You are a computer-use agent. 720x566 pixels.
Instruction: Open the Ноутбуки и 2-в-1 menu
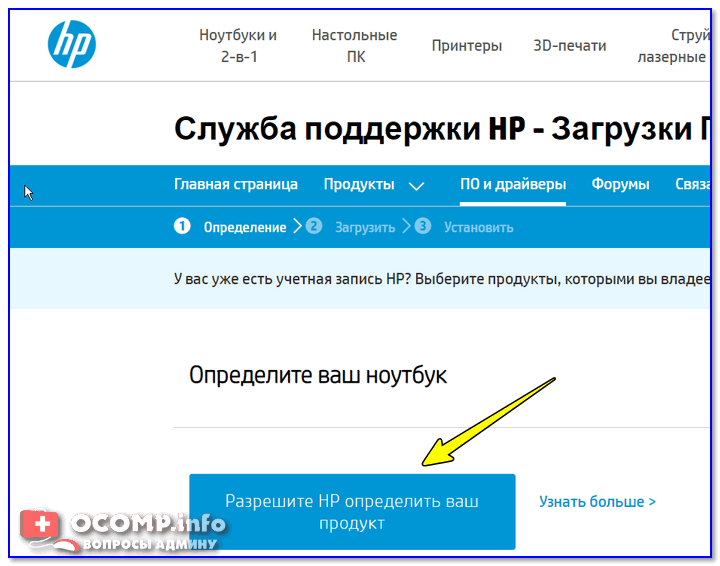pyautogui.click(x=238, y=45)
